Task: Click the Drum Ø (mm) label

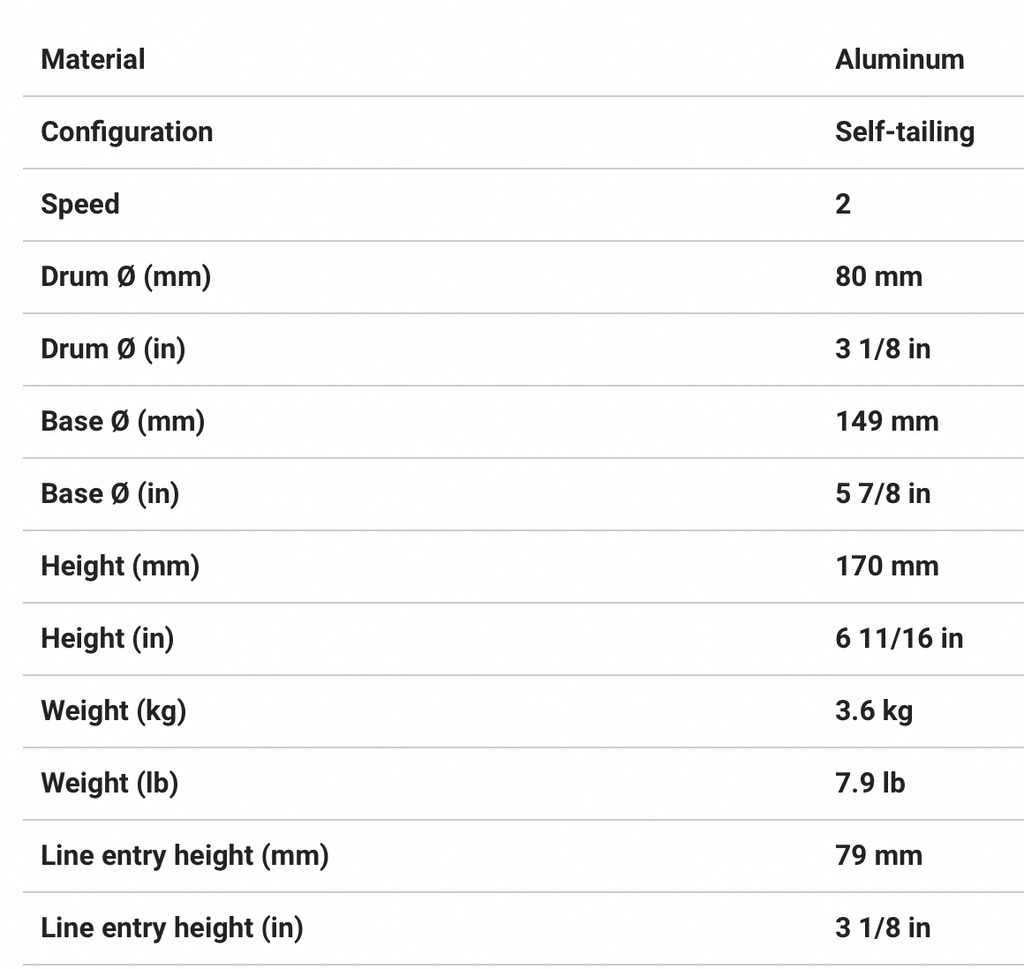Action: click(126, 277)
